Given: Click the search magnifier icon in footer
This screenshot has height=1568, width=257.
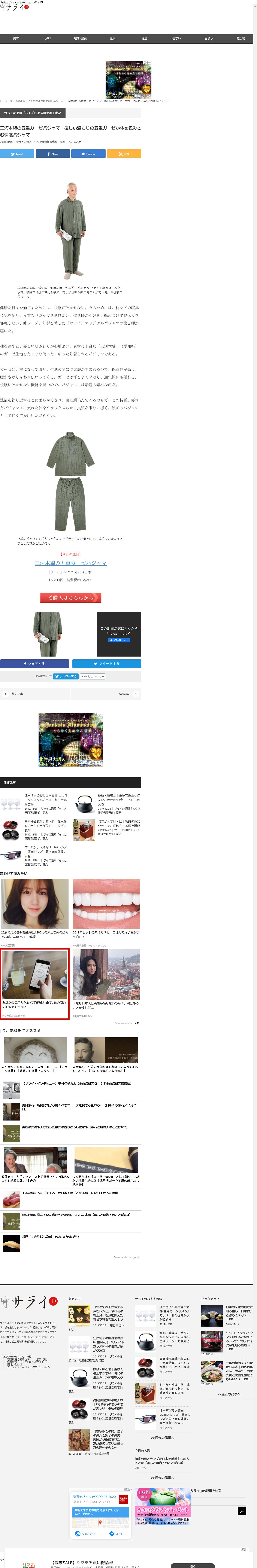Looking at the screenshot, I should point(242,1511).
